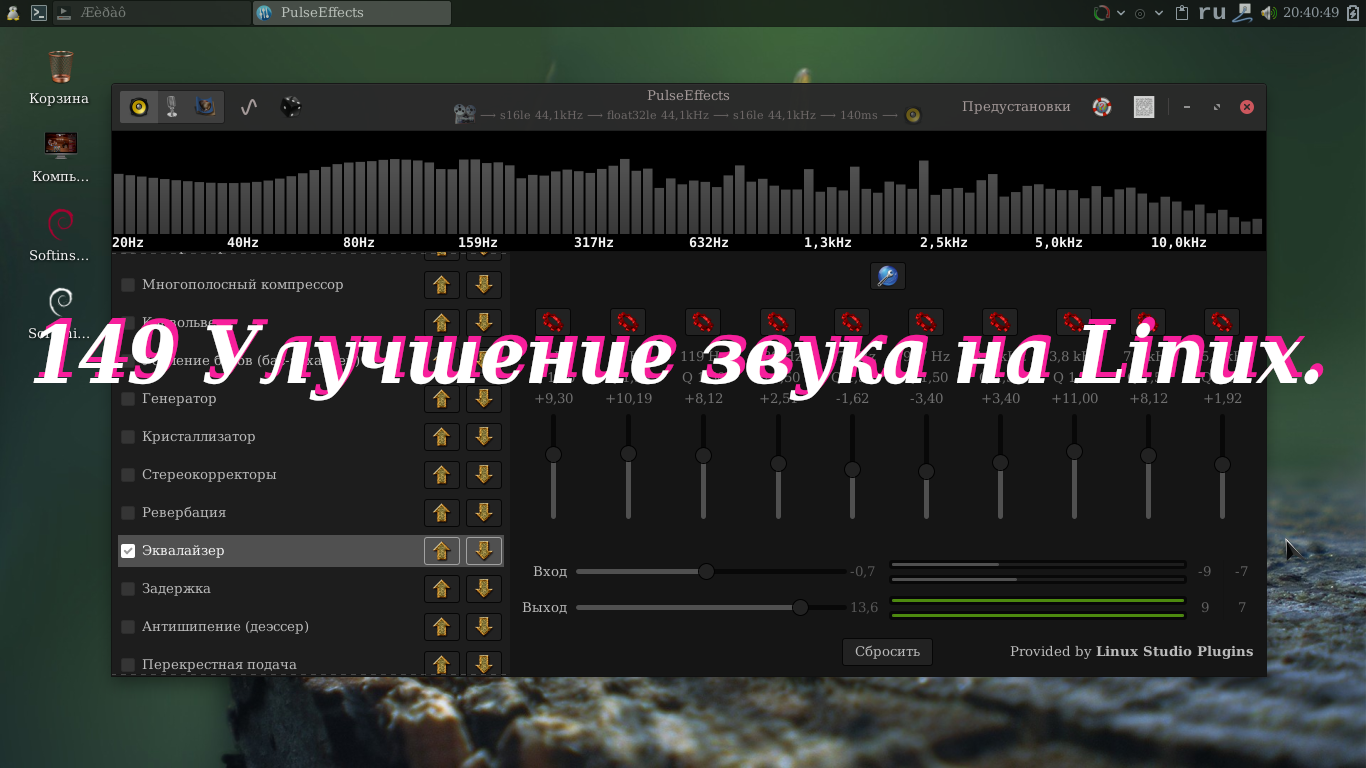Image resolution: width=1366 pixels, height=768 pixels.
Task: Open the clock showing 20:40:49
Action: [1311, 13]
